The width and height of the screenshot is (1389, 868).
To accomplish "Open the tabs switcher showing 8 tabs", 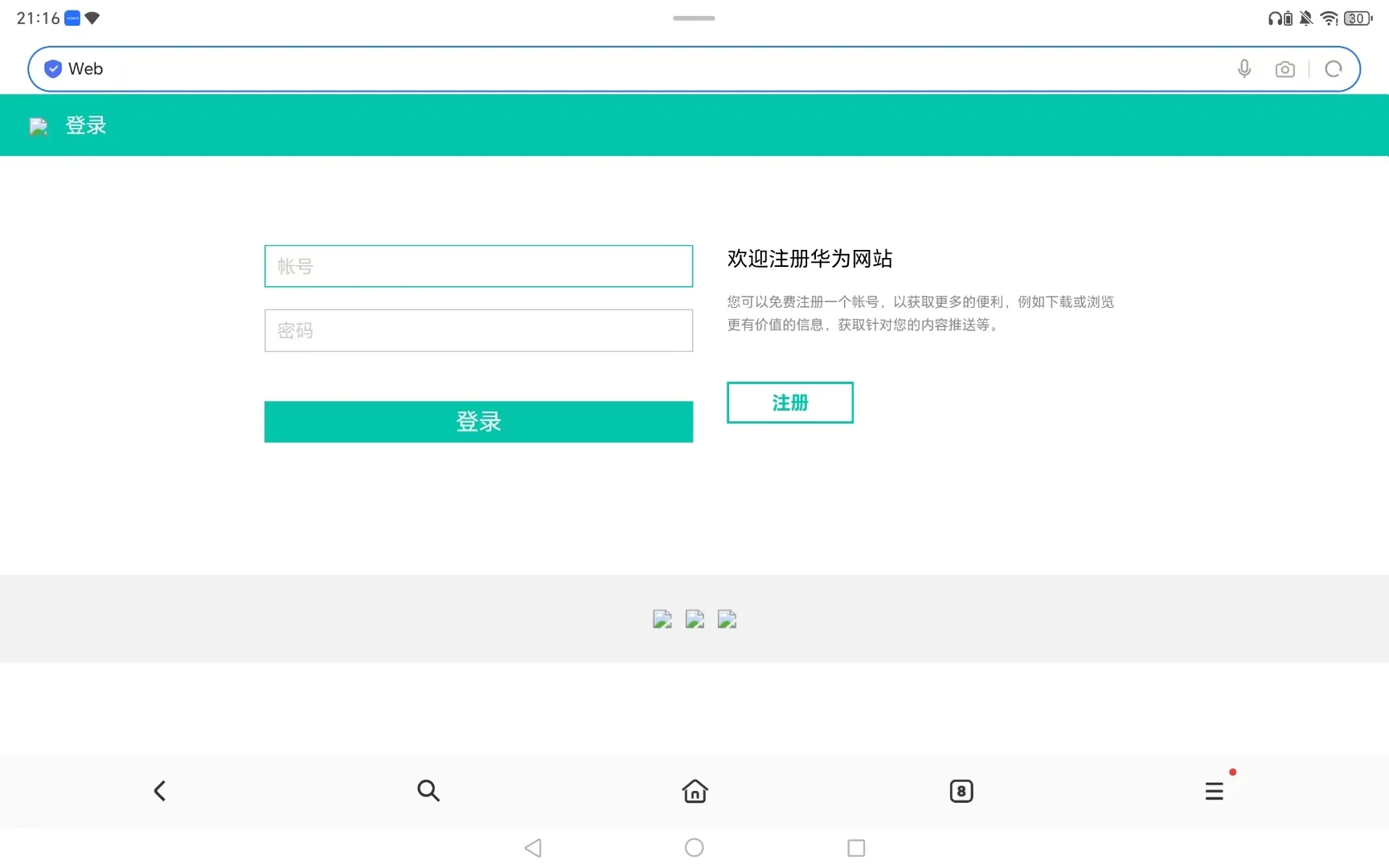I will pos(961,791).
